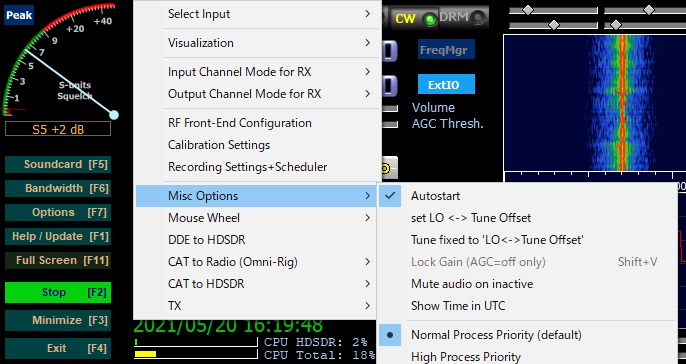Click the squelch knob on the S-meter
The height and width of the screenshot is (364, 686).
[x=114, y=115]
